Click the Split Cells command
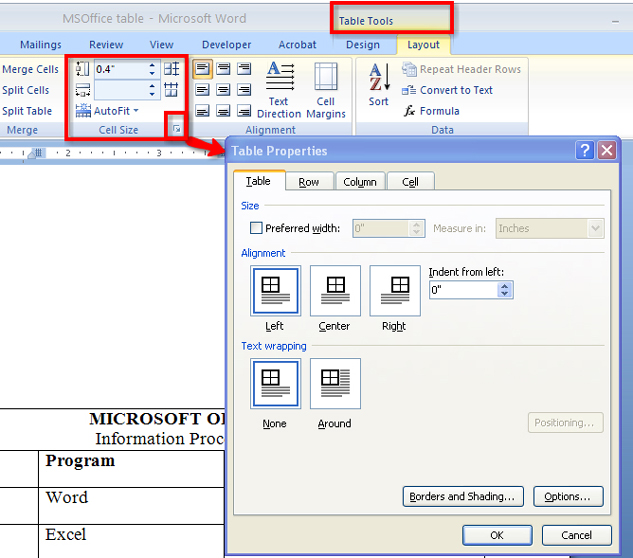The width and height of the screenshot is (633, 558). 25,90
